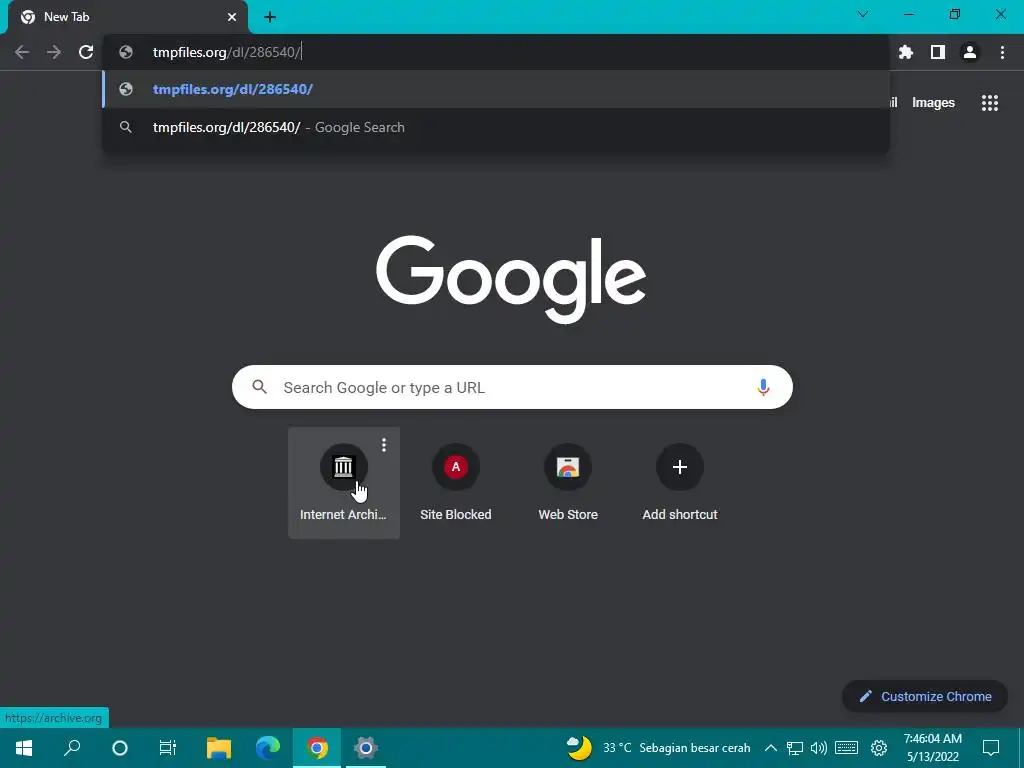Expand the tab search chevron
The width and height of the screenshot is (1024, 768).
pyautogui.click(x=863, y=14)
